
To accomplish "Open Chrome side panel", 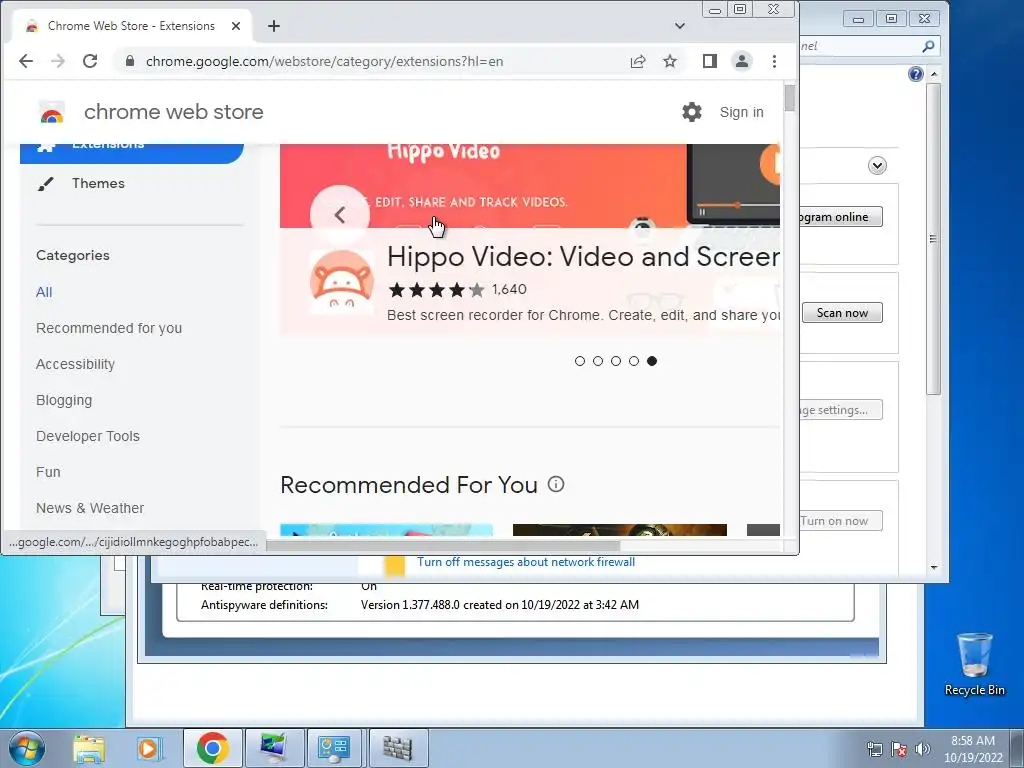I will (x=710, y=61).
